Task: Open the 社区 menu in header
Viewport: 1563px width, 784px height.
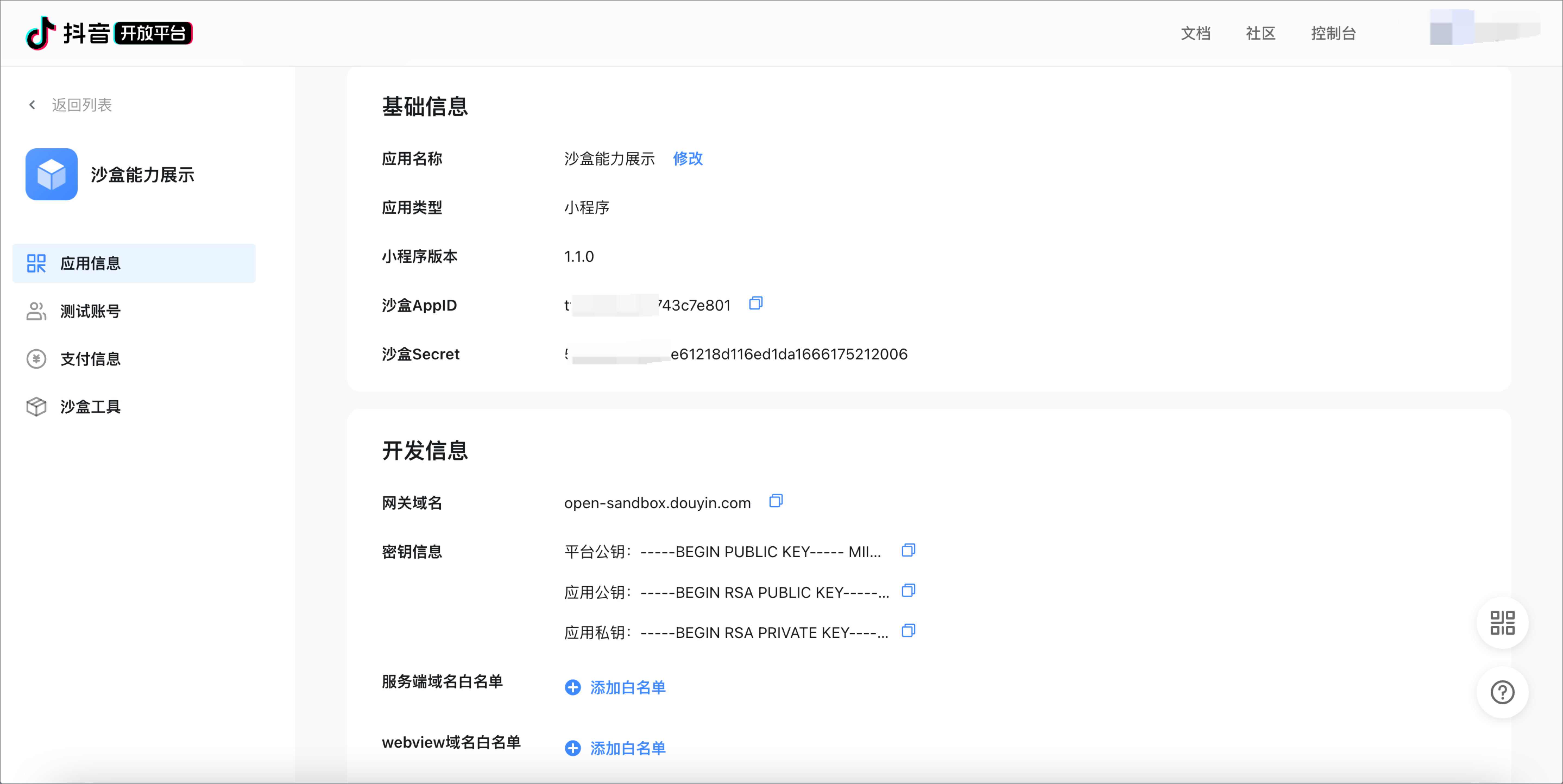Action: (x=1260, y=33)
